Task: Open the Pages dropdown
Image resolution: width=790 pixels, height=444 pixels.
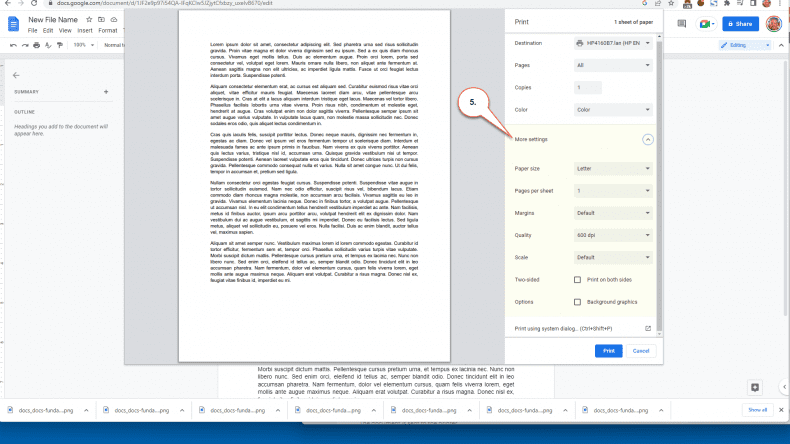Action: coord(613,66)
